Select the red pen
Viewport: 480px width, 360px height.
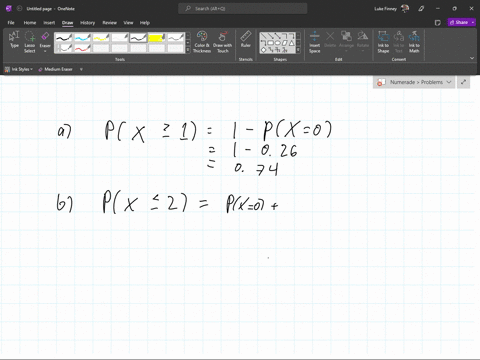click(82, 48)
